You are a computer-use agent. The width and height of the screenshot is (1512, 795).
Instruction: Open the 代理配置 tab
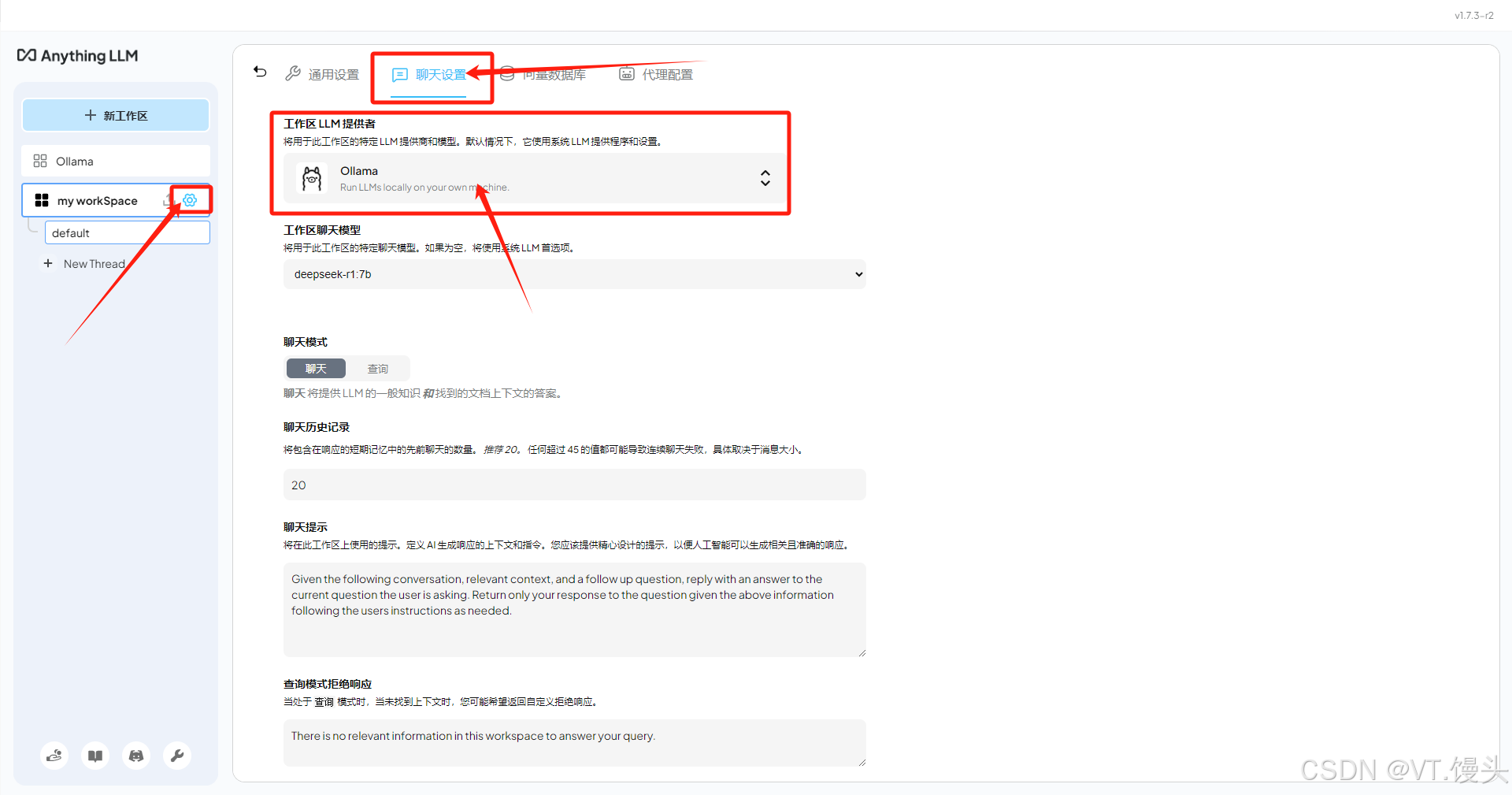pyautogui.click(x=656, y=74)
